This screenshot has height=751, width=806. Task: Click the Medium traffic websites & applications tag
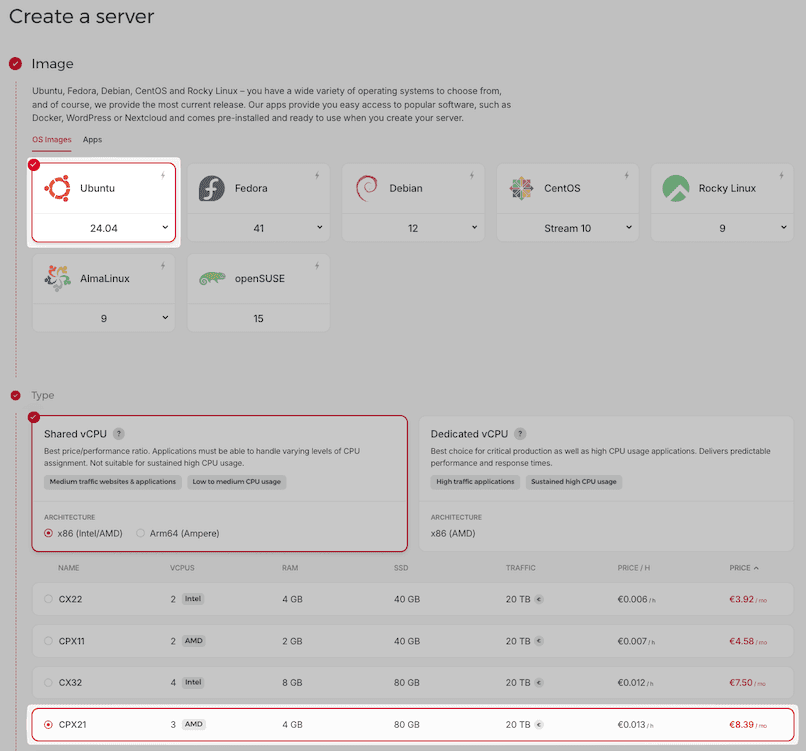tap(113, 482)
